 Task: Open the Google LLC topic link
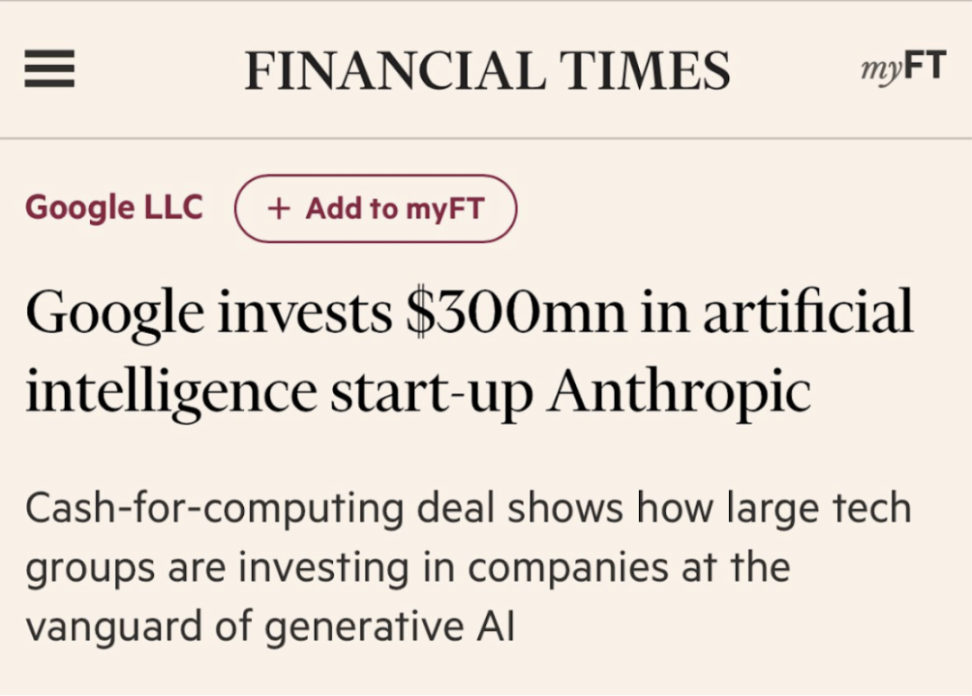pyautogui.click(x=114, y=208)
